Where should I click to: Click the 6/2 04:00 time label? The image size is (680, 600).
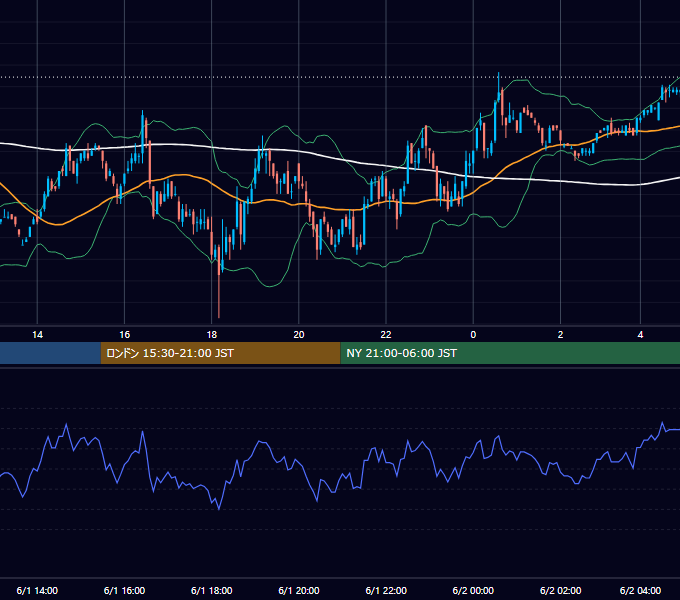[x=640, y=590]
